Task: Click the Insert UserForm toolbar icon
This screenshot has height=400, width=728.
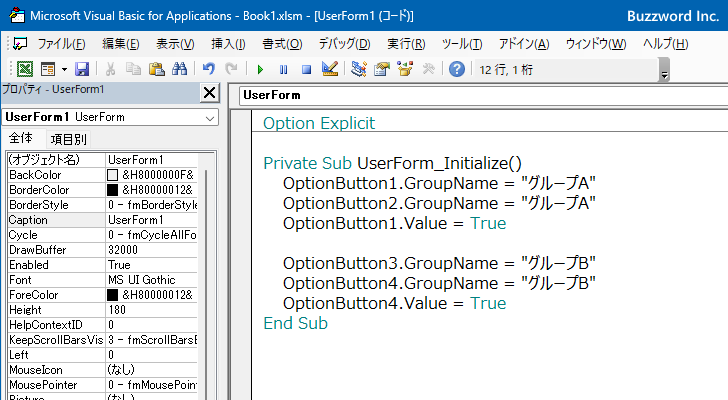Action: click(48, 70)
